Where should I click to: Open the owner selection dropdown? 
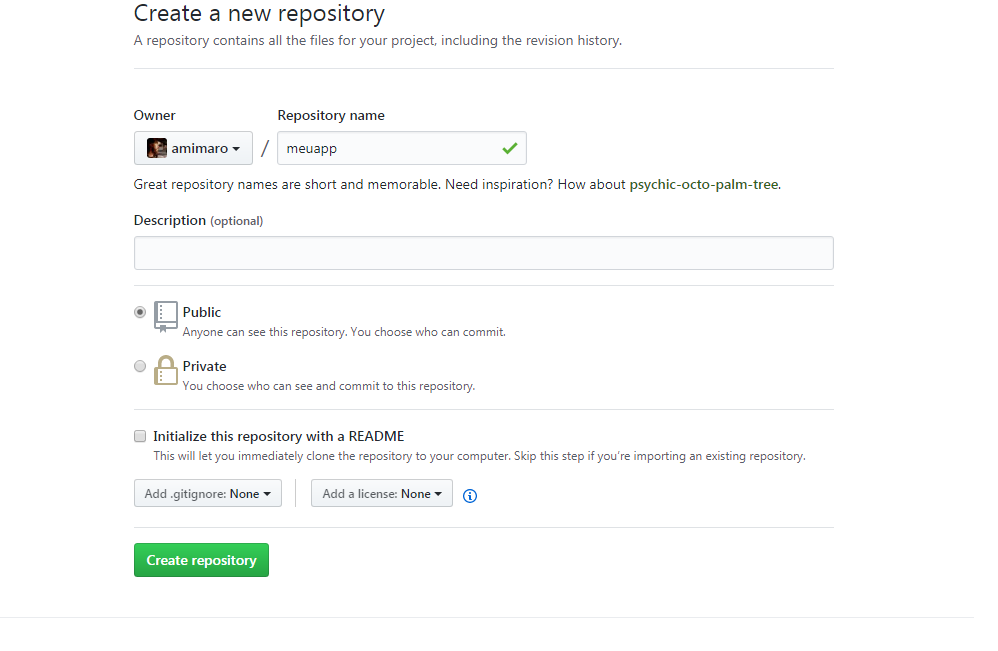(x=193, y=147)
